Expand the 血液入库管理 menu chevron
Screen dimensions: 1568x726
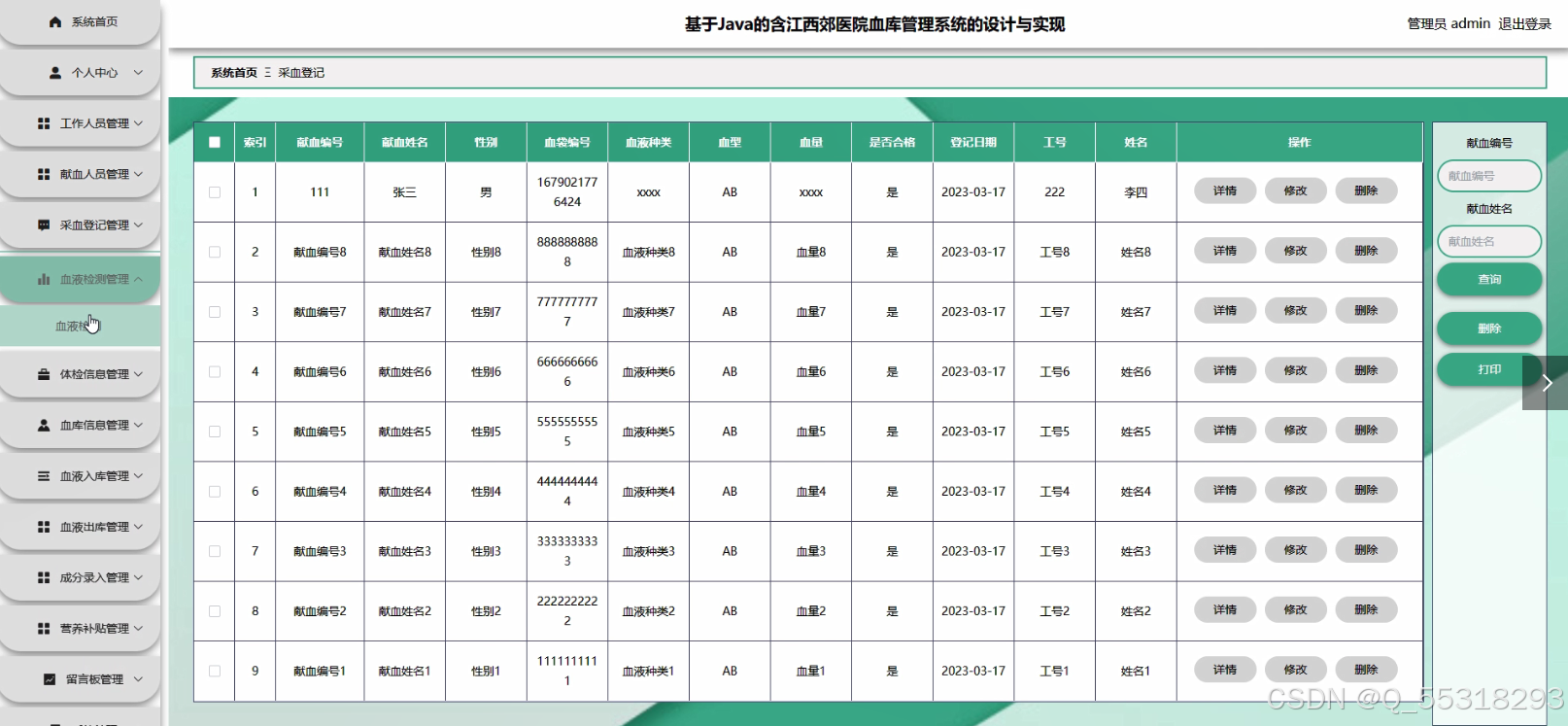[x=138, y=476]
